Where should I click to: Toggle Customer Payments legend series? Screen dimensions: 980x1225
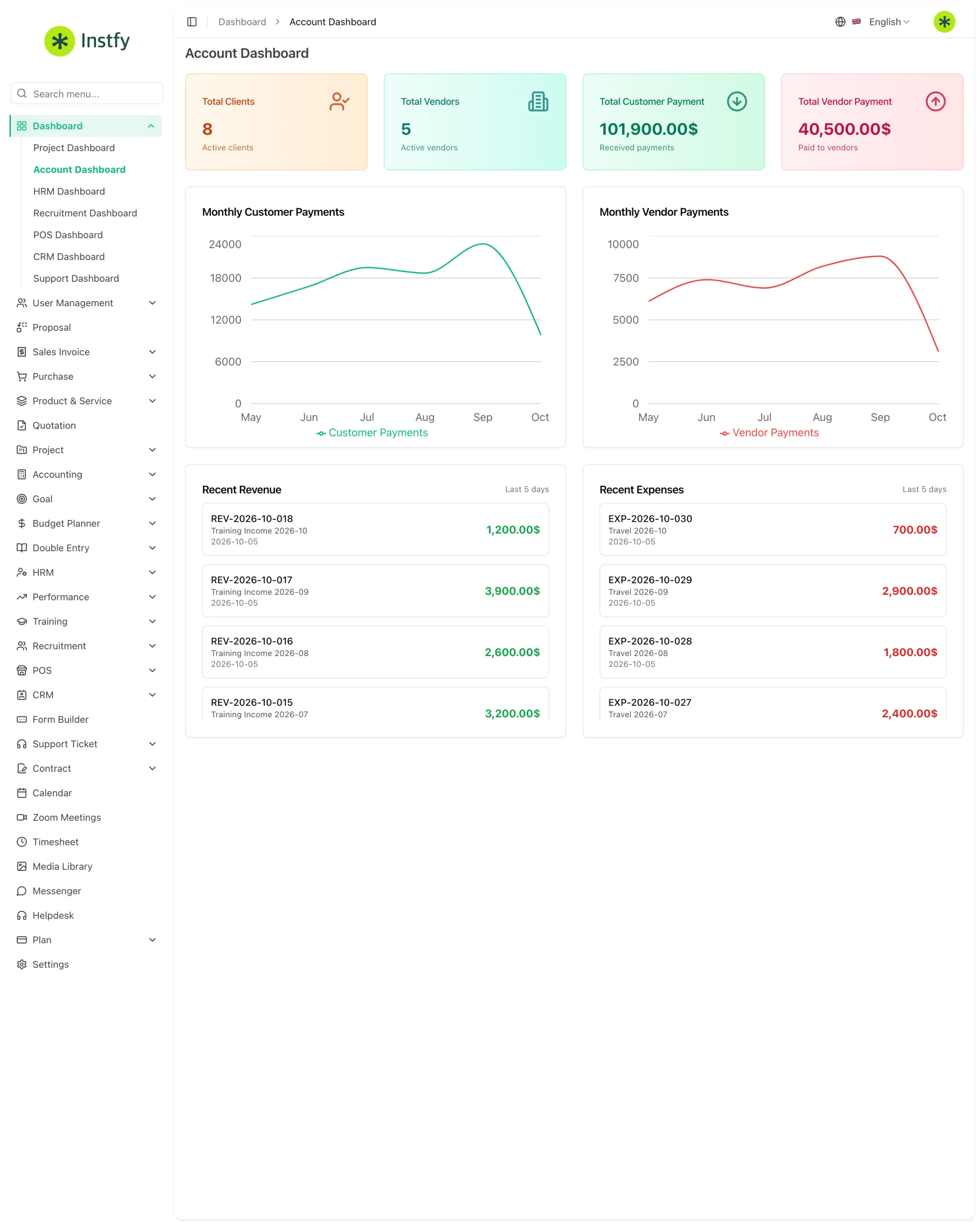(x=372, y=432)
